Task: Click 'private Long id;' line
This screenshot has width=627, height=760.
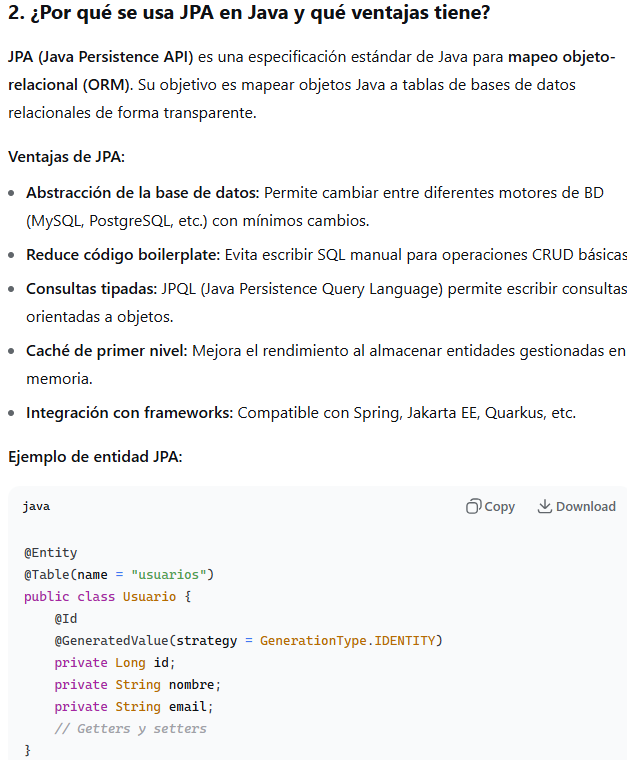Action: pyautogui.click(x=115, y=663)
